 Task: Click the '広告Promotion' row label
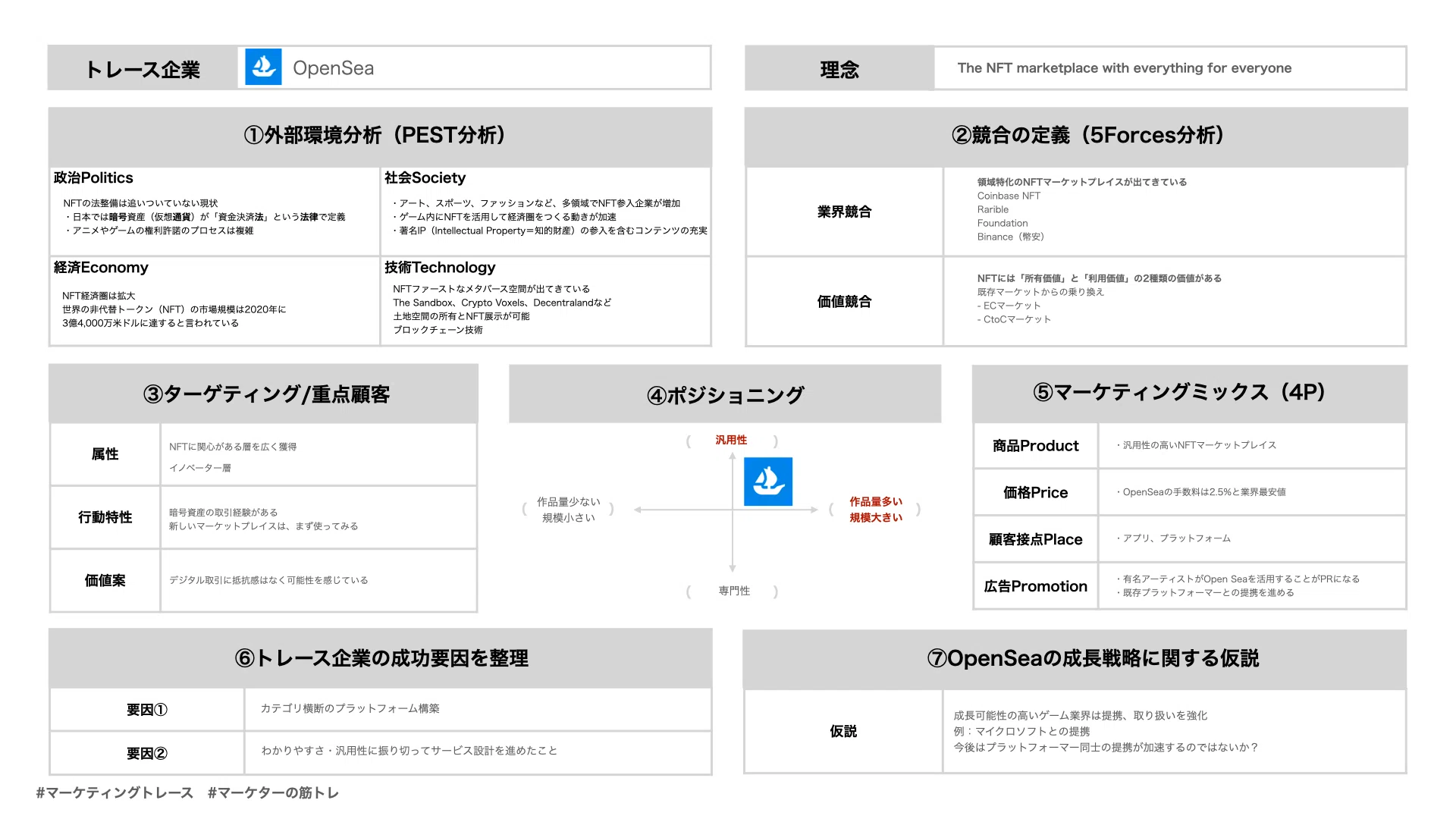1036,586
